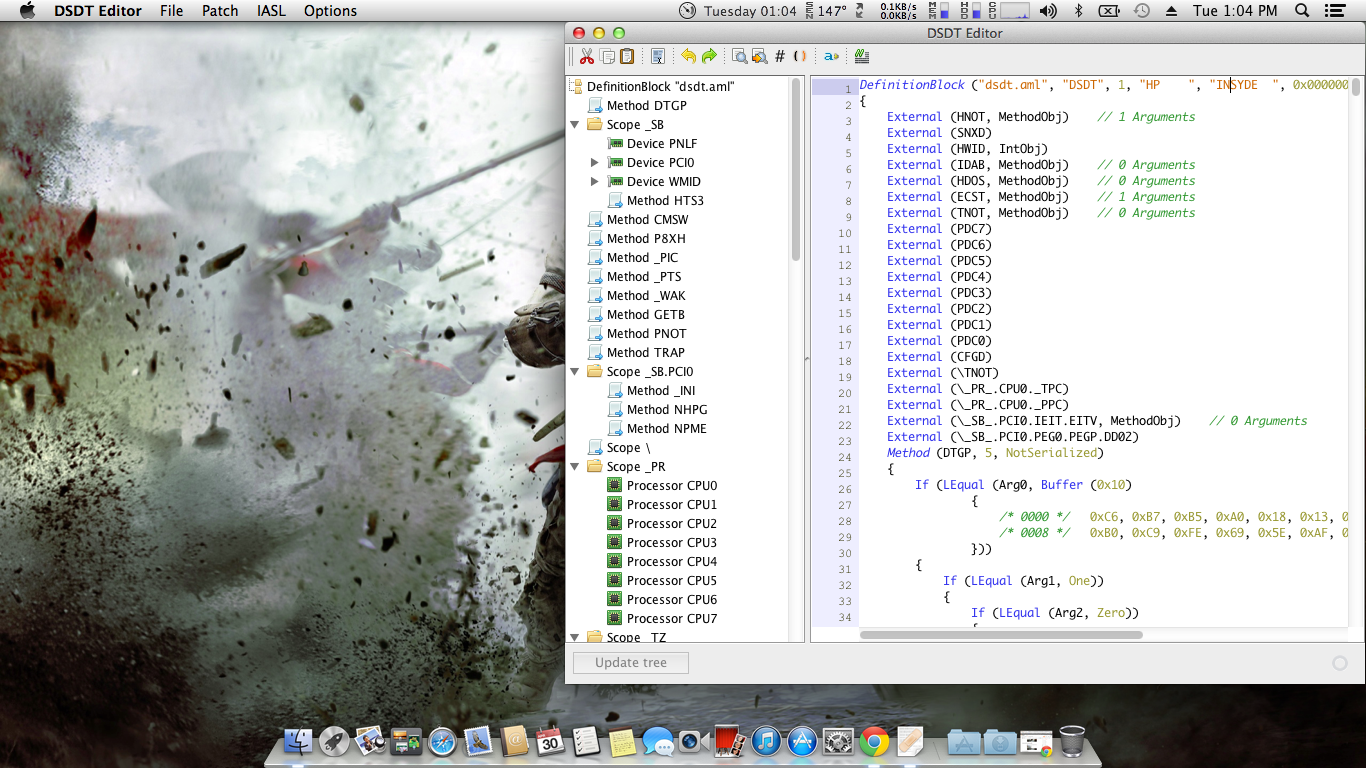
Task: Open the Trash in the Dock
Action: [x=1072, y=741]
